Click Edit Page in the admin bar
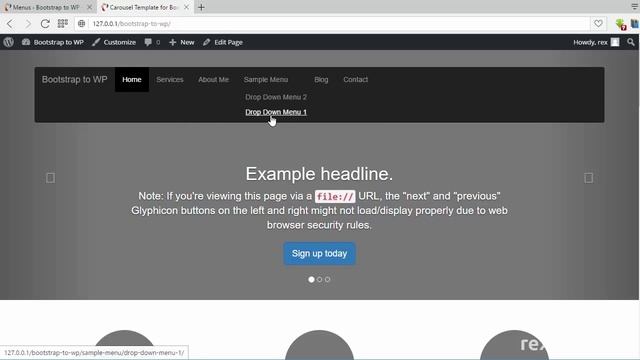Screen dimensions: 640x360 (223, 42)
